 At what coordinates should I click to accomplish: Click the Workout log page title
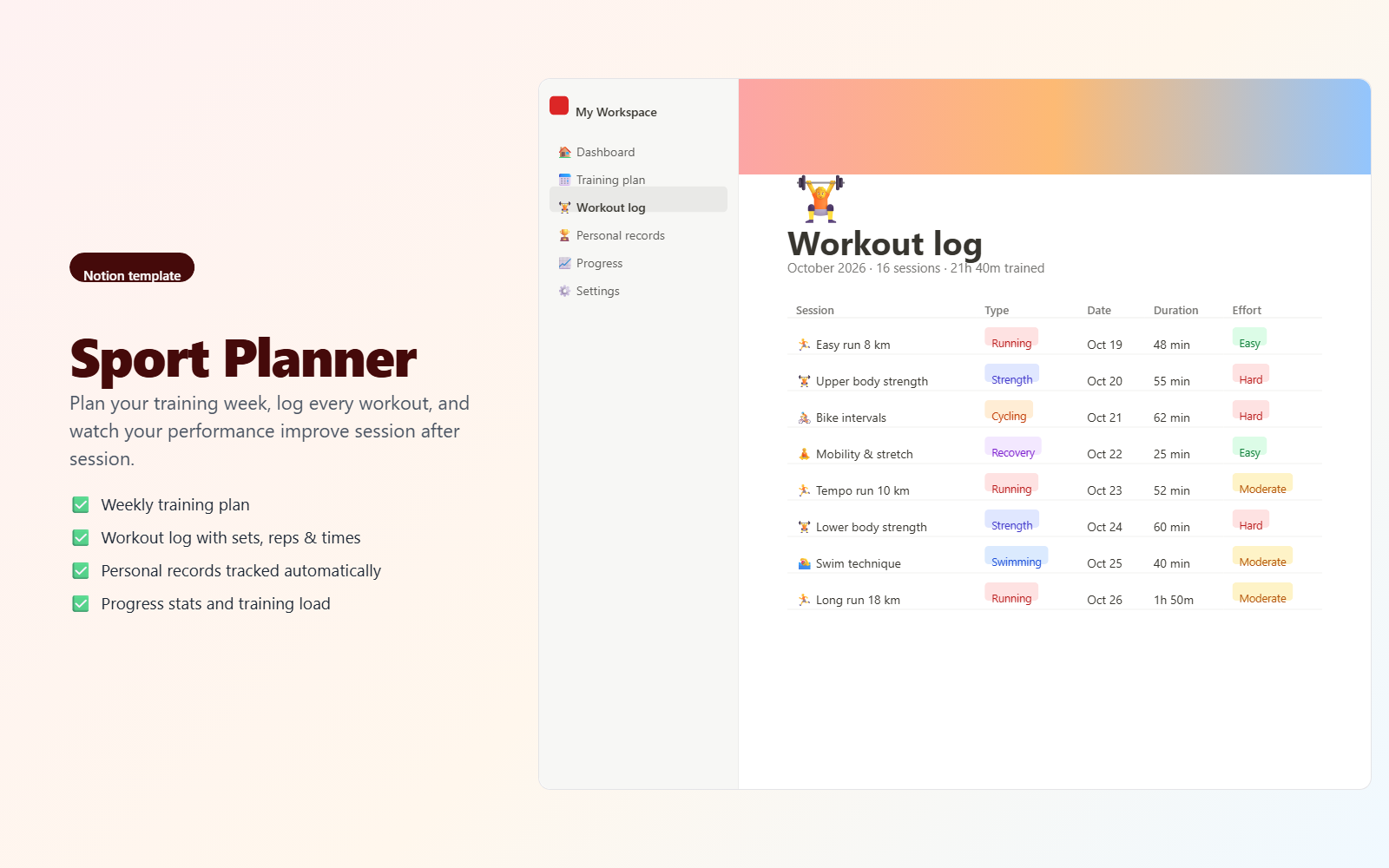coord(885,244)
